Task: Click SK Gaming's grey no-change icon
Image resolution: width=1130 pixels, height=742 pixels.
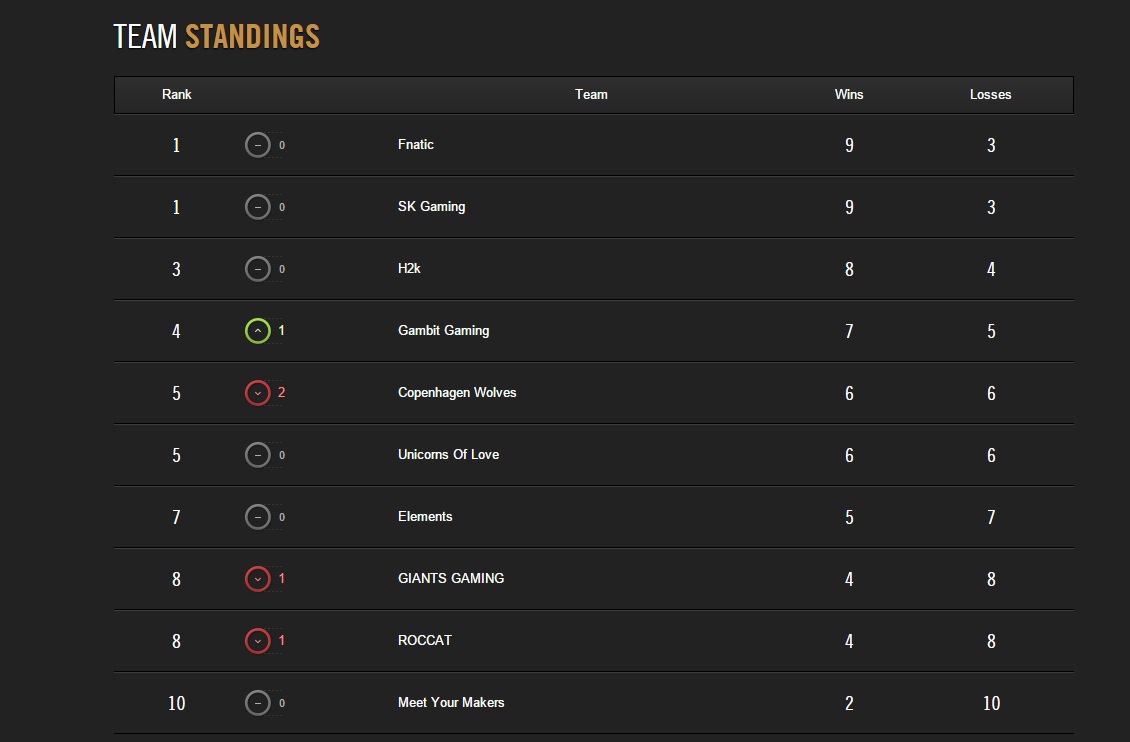Action: [x=257, y=207]
